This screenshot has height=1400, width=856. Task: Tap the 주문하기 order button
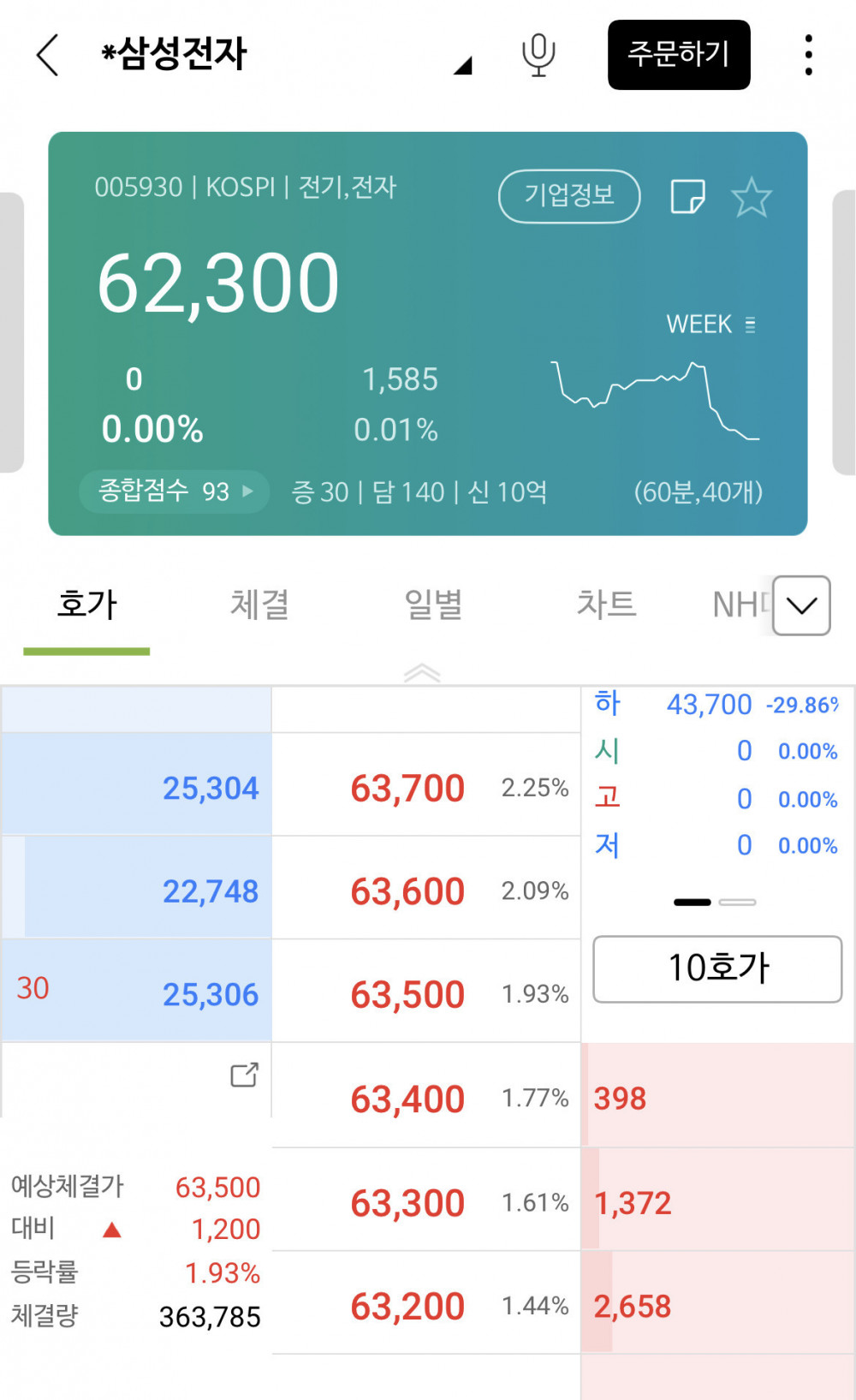(679, 55)
